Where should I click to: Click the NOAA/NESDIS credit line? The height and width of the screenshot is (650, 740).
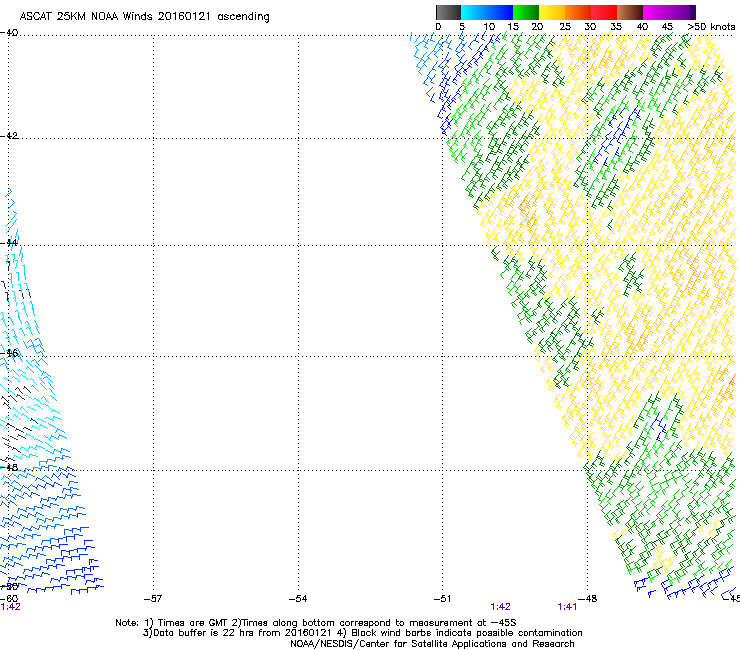point(432,644)
